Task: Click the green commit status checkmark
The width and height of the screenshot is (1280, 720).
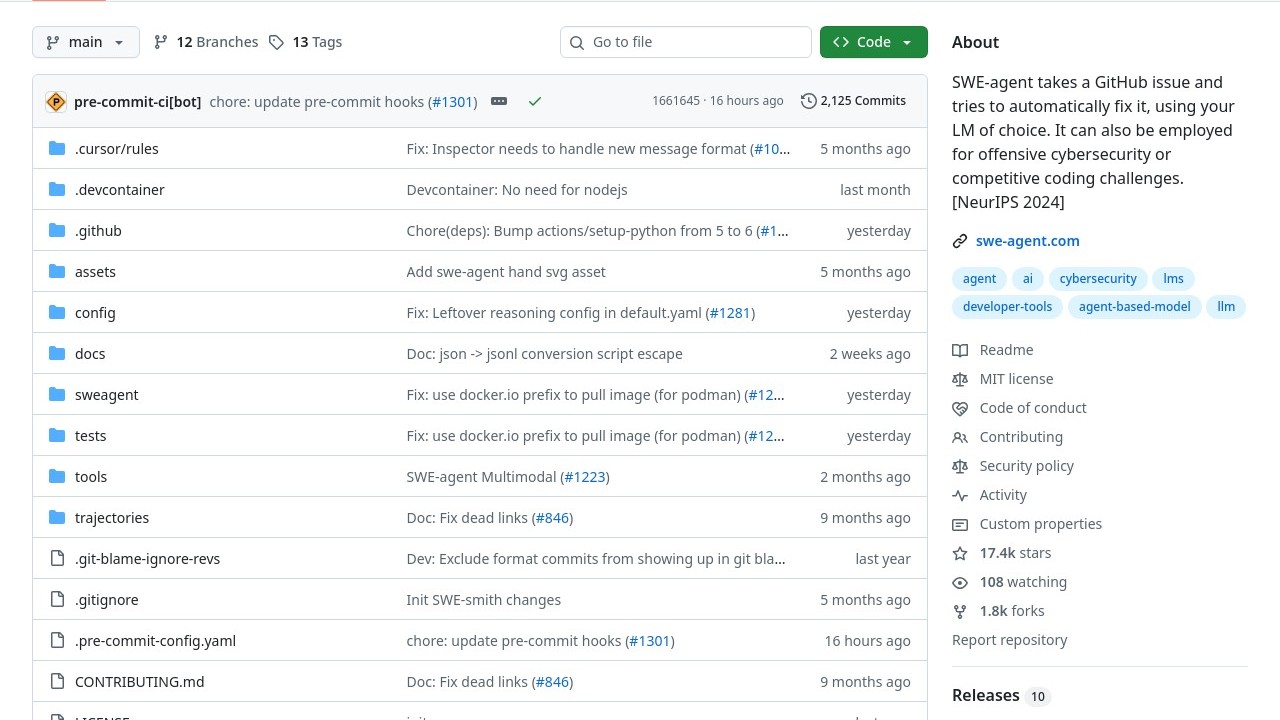Action: (x=535, y=101)
